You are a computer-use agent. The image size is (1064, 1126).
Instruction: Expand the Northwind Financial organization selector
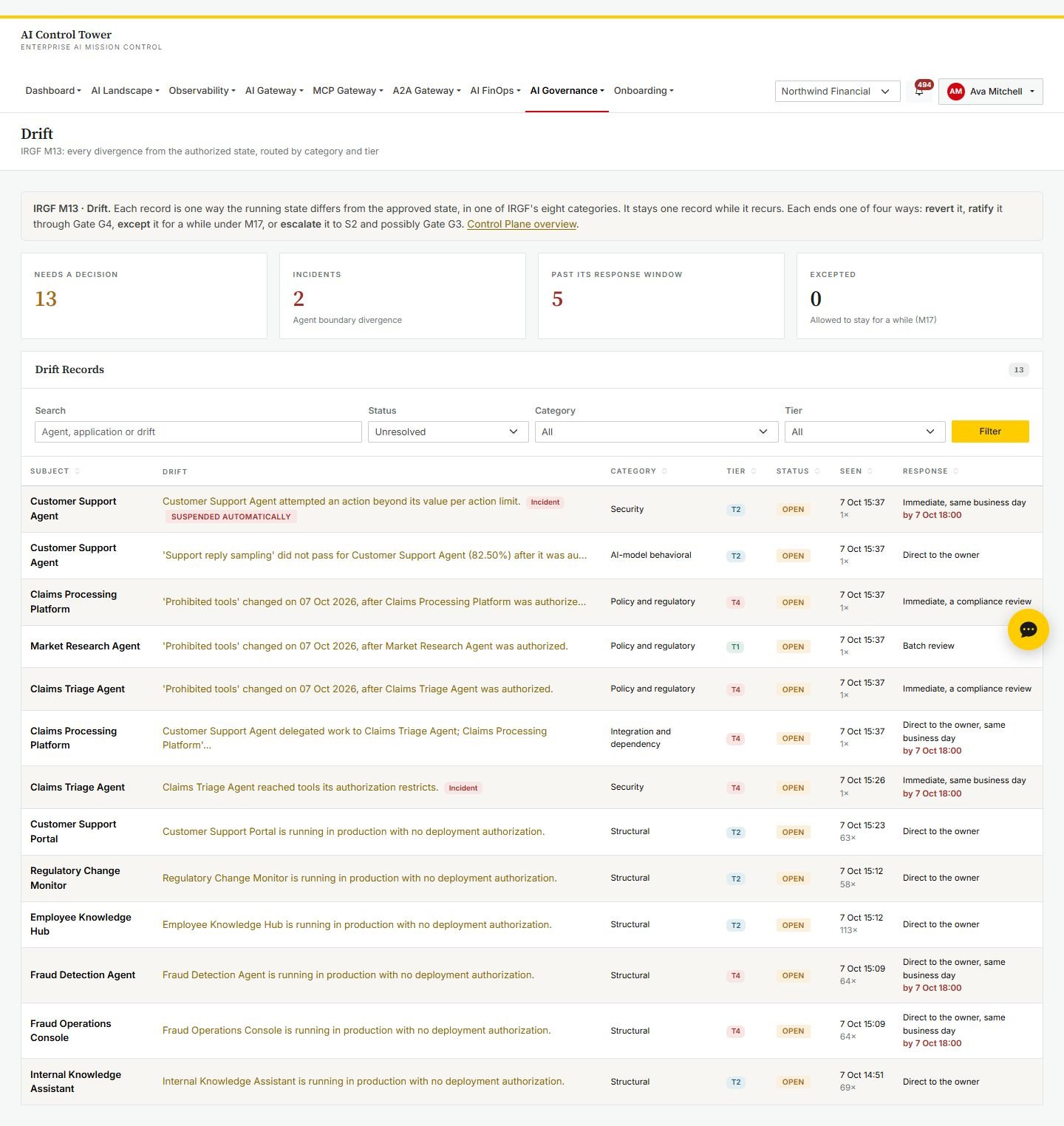click(837, 92)
